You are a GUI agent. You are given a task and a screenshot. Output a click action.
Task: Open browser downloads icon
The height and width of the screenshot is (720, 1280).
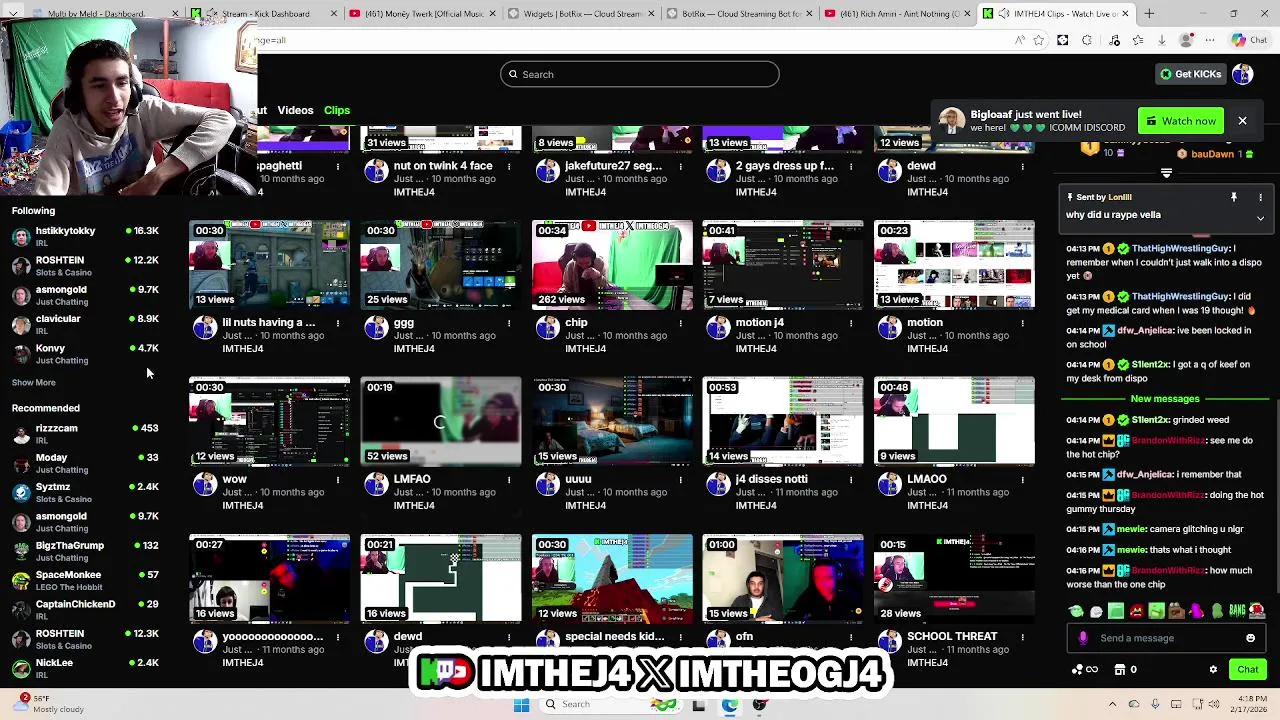(1161, 40)
